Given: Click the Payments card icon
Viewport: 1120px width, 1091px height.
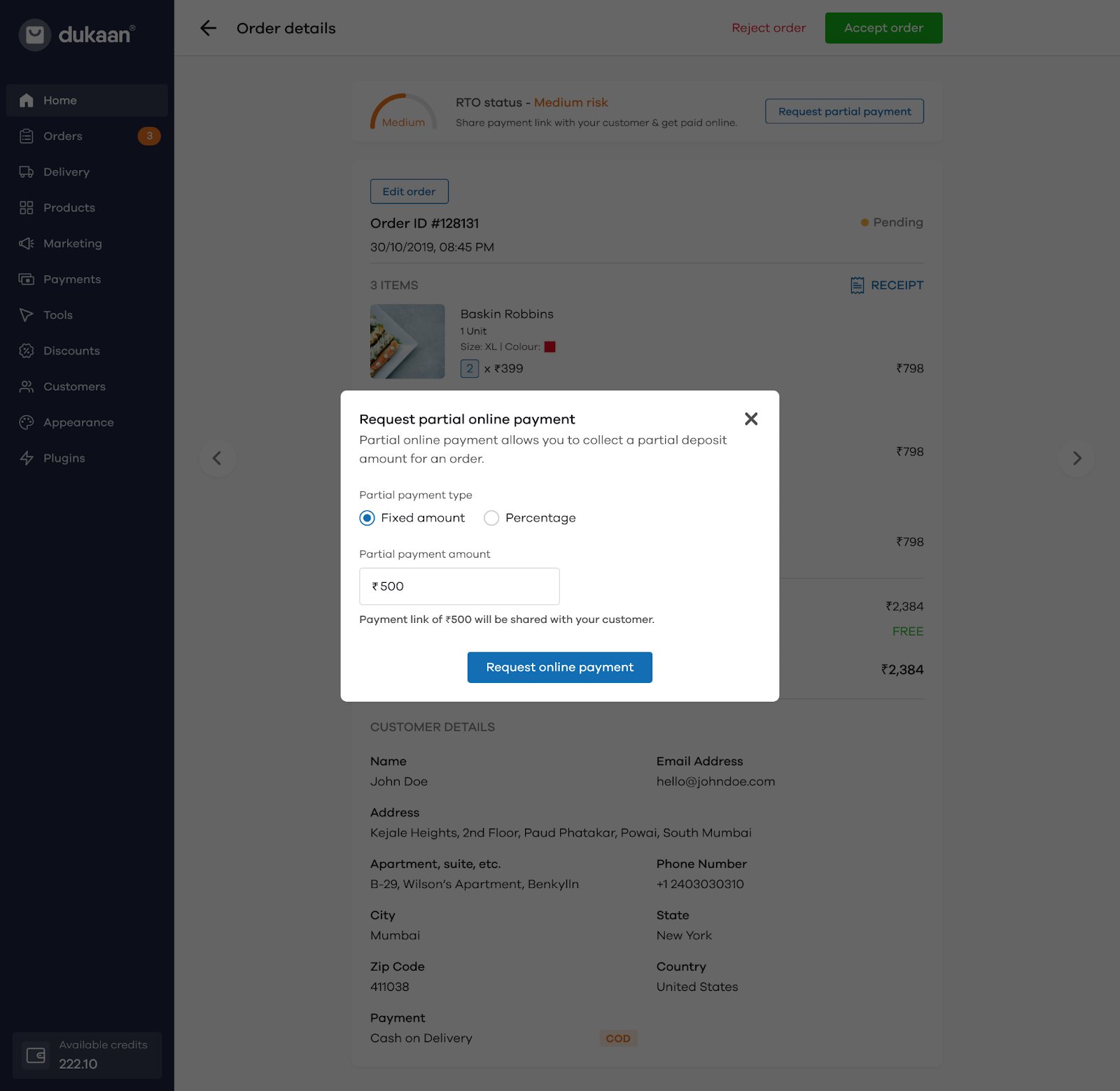Looking at the screenshot, I should click(27, 279).
